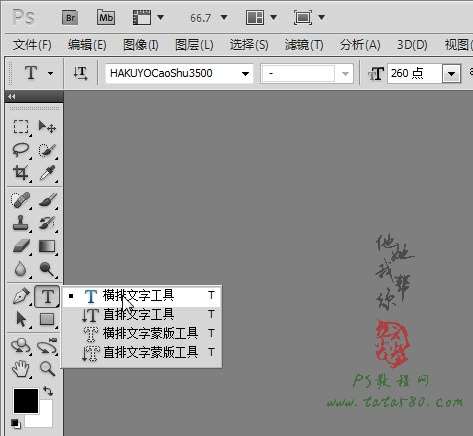Open the 滤镜(T) menu
Viewport: 473px width, 436px height.
(304, 45)
